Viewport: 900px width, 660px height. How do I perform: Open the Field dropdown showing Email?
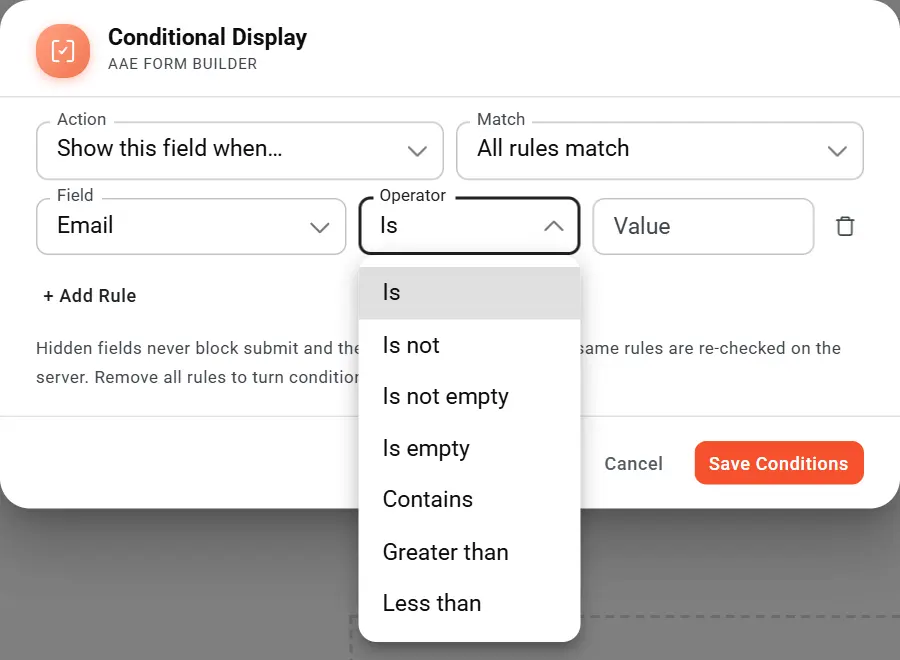[x=191, y=226]
